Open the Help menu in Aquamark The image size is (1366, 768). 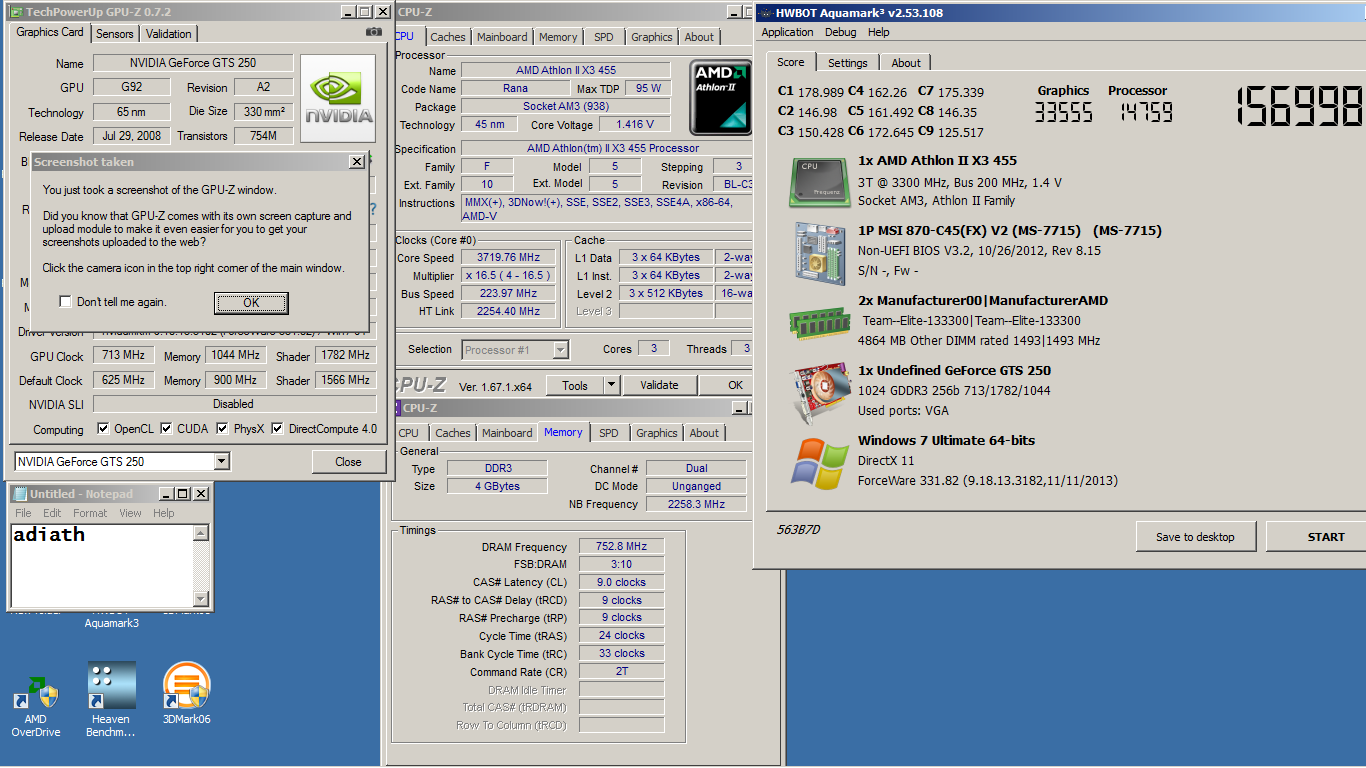879,32
